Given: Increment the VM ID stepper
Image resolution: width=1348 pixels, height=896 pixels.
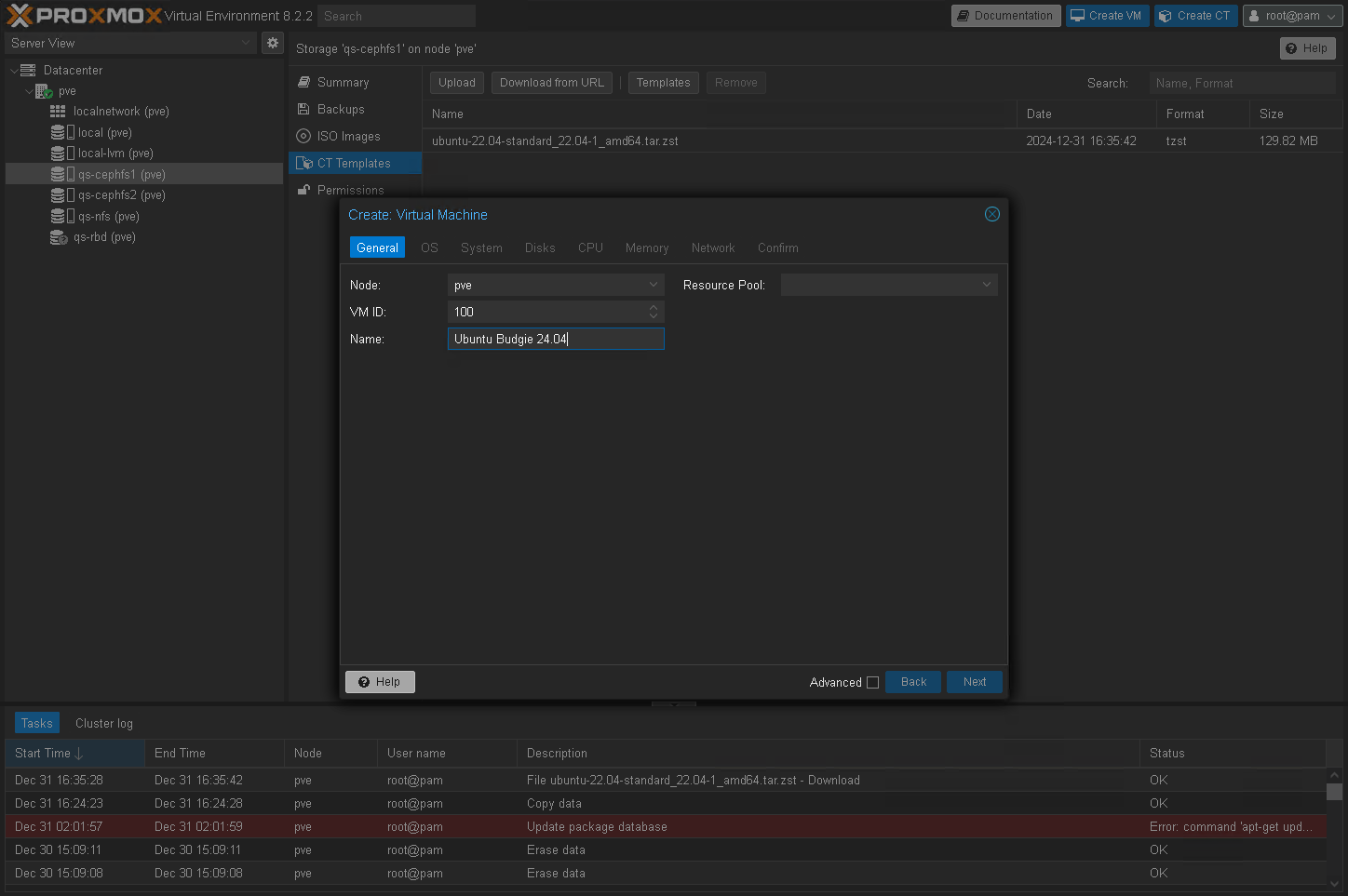Looking at the screenshot, I should click(x=654, y=307).
